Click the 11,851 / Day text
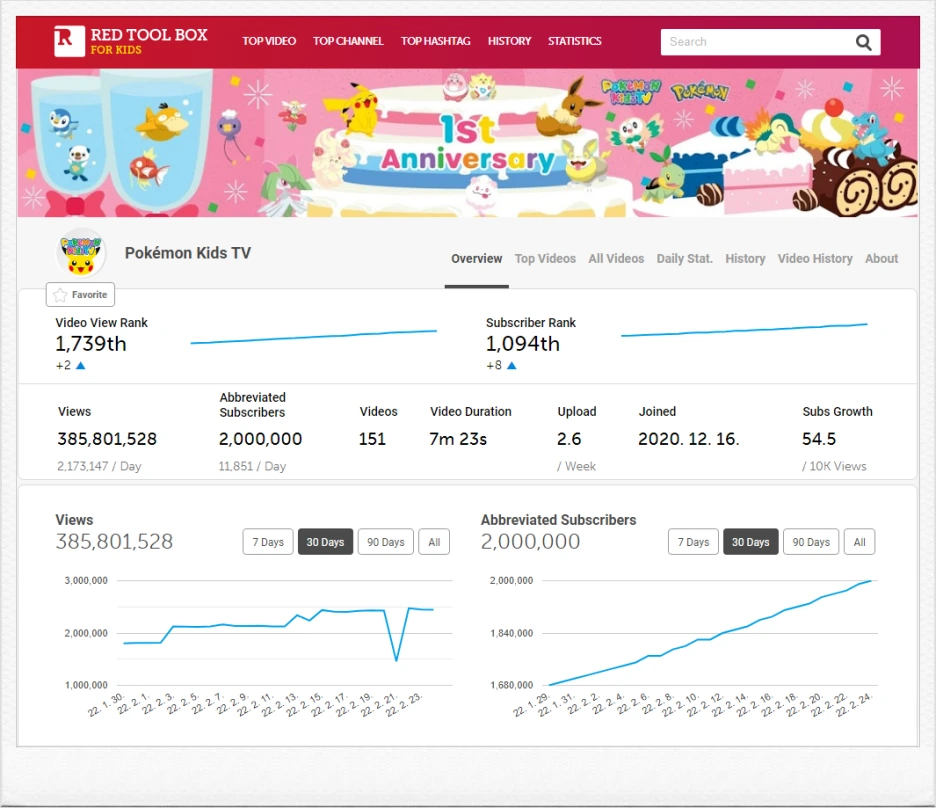The width and height of the screenshot is (936, 808). pyautogui.click(x=252, y=466)
